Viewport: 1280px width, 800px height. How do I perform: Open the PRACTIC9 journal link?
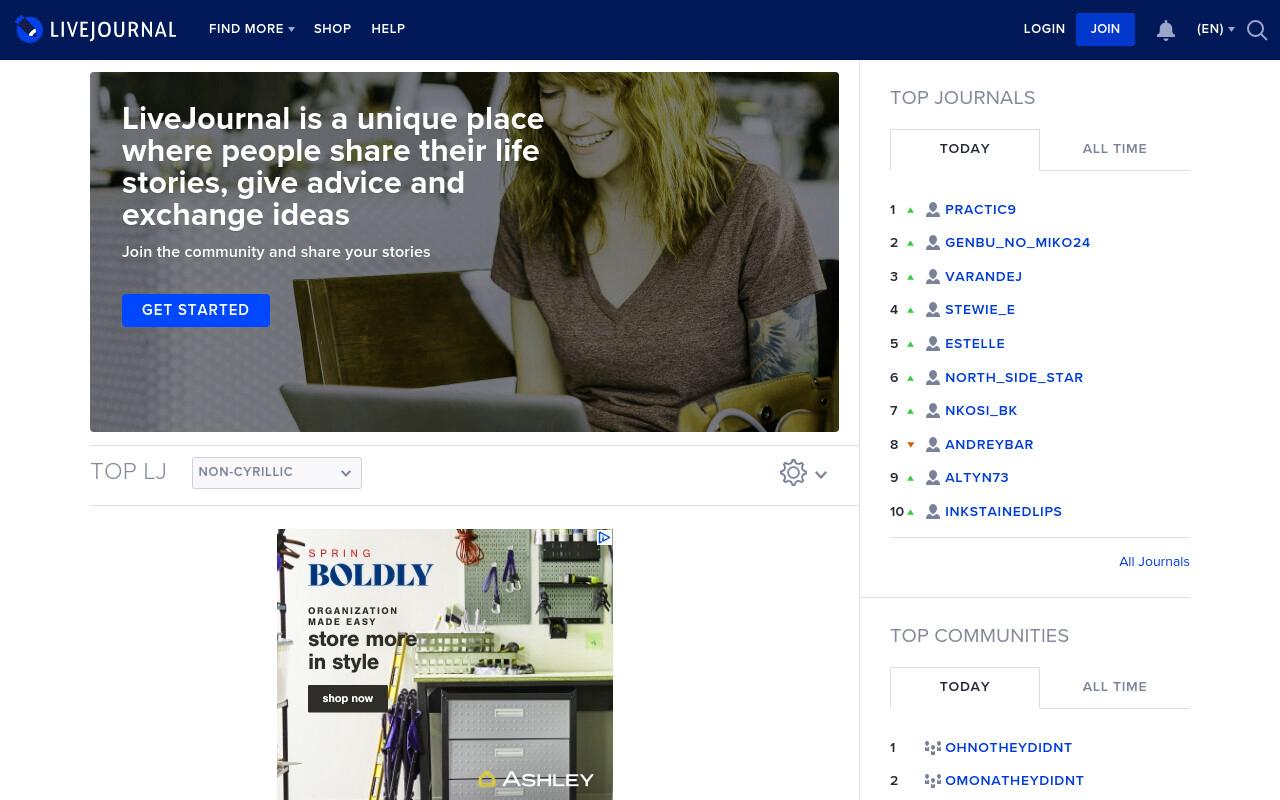tap(980, 210)
